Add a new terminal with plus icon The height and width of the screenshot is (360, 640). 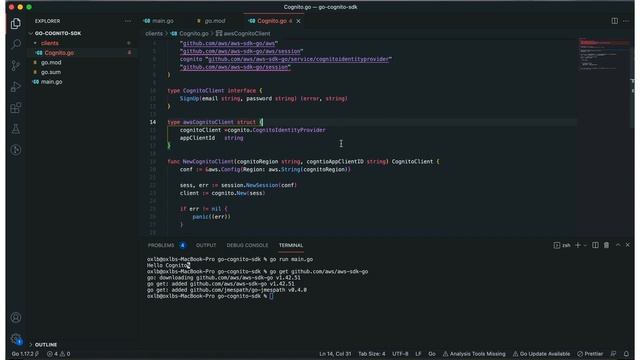pyautogui.click(x=578, y=245)
